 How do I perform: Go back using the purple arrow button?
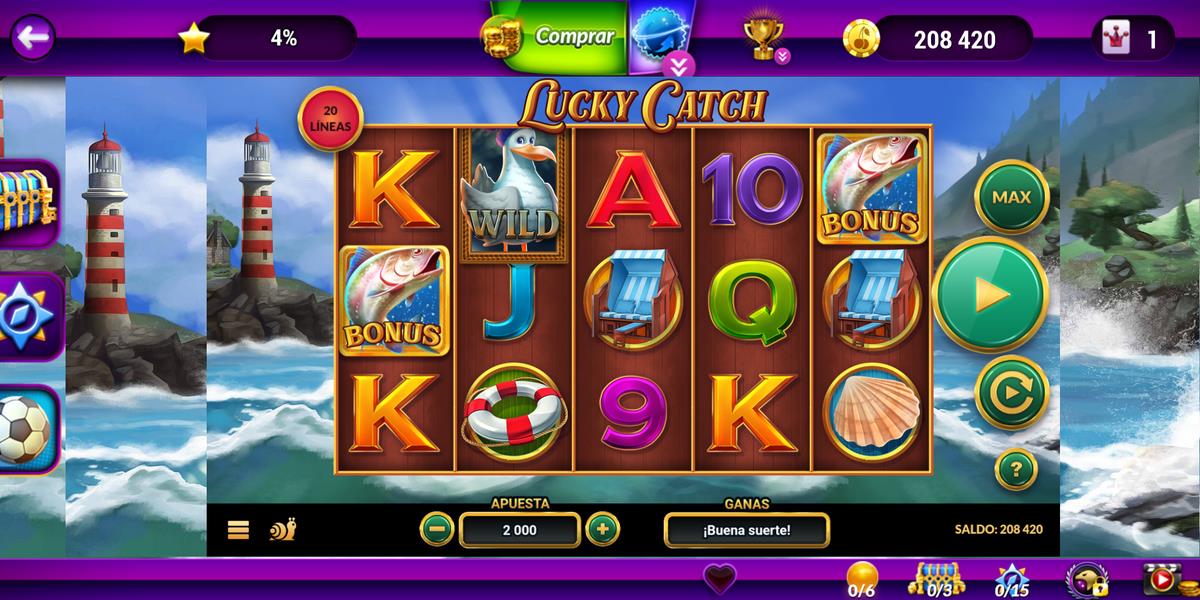tap(33, 38)
